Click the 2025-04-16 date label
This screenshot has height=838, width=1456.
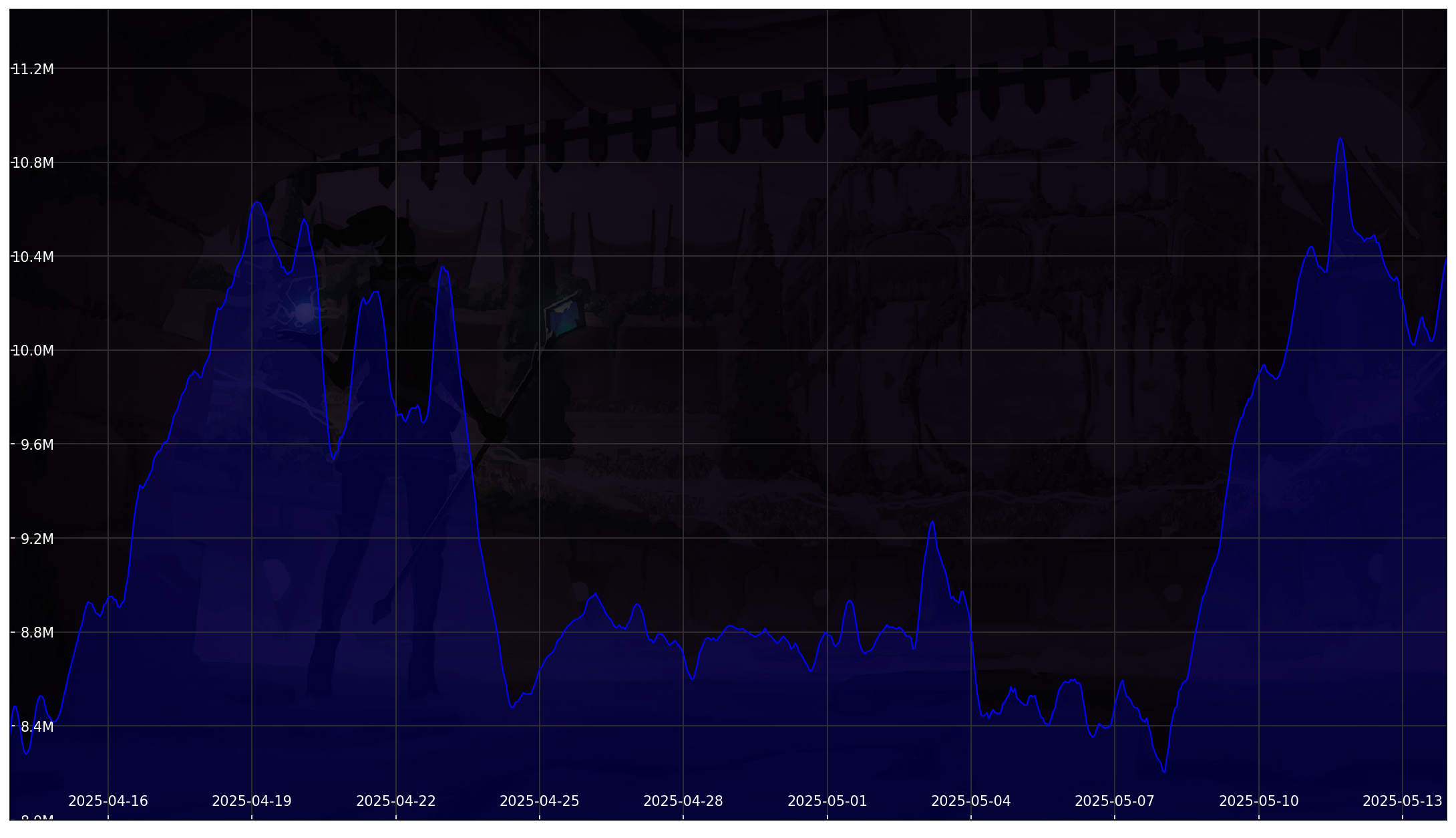coord(108,801)
